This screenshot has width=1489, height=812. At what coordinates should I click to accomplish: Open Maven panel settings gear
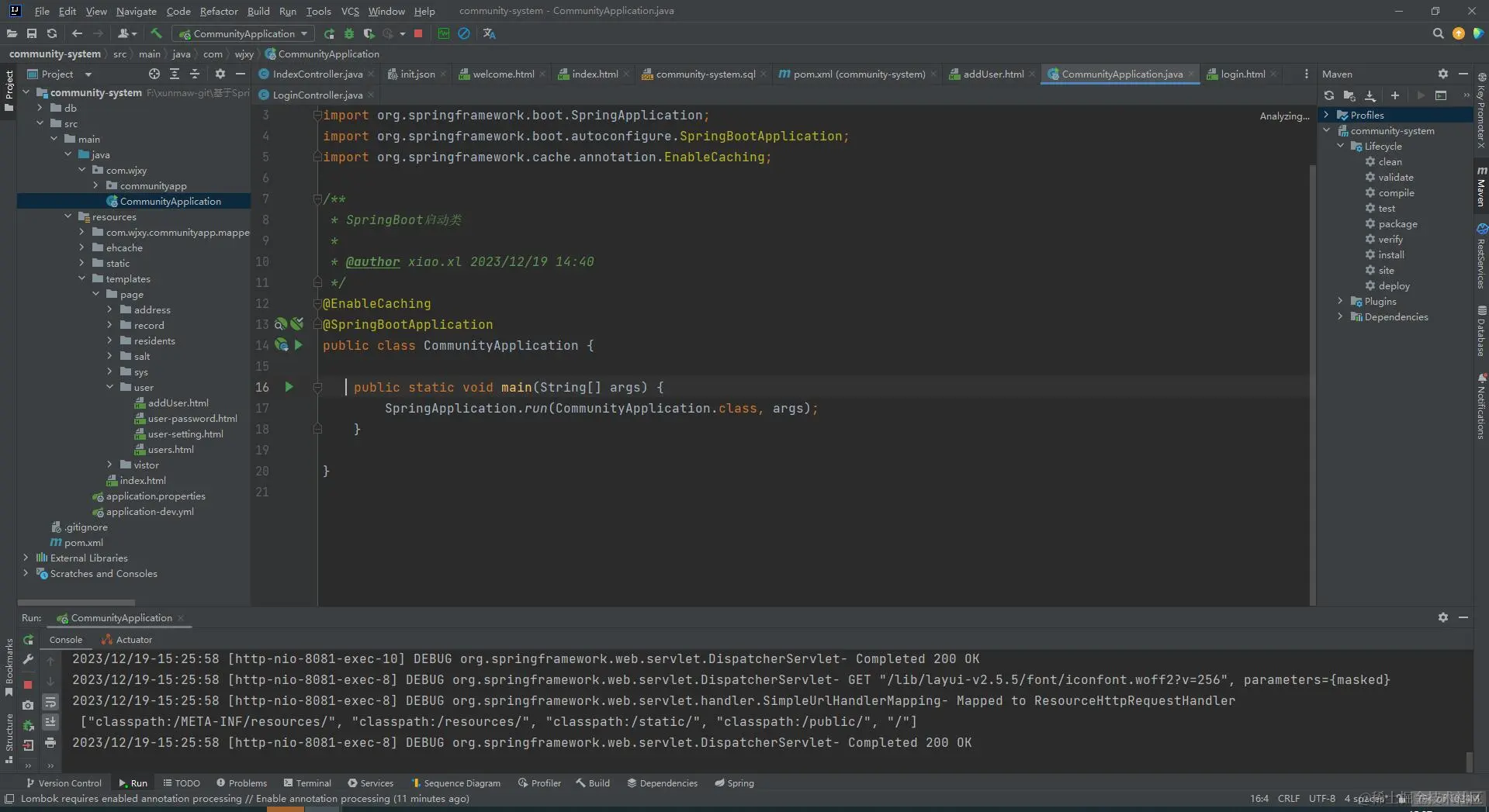click(1443, 74)
